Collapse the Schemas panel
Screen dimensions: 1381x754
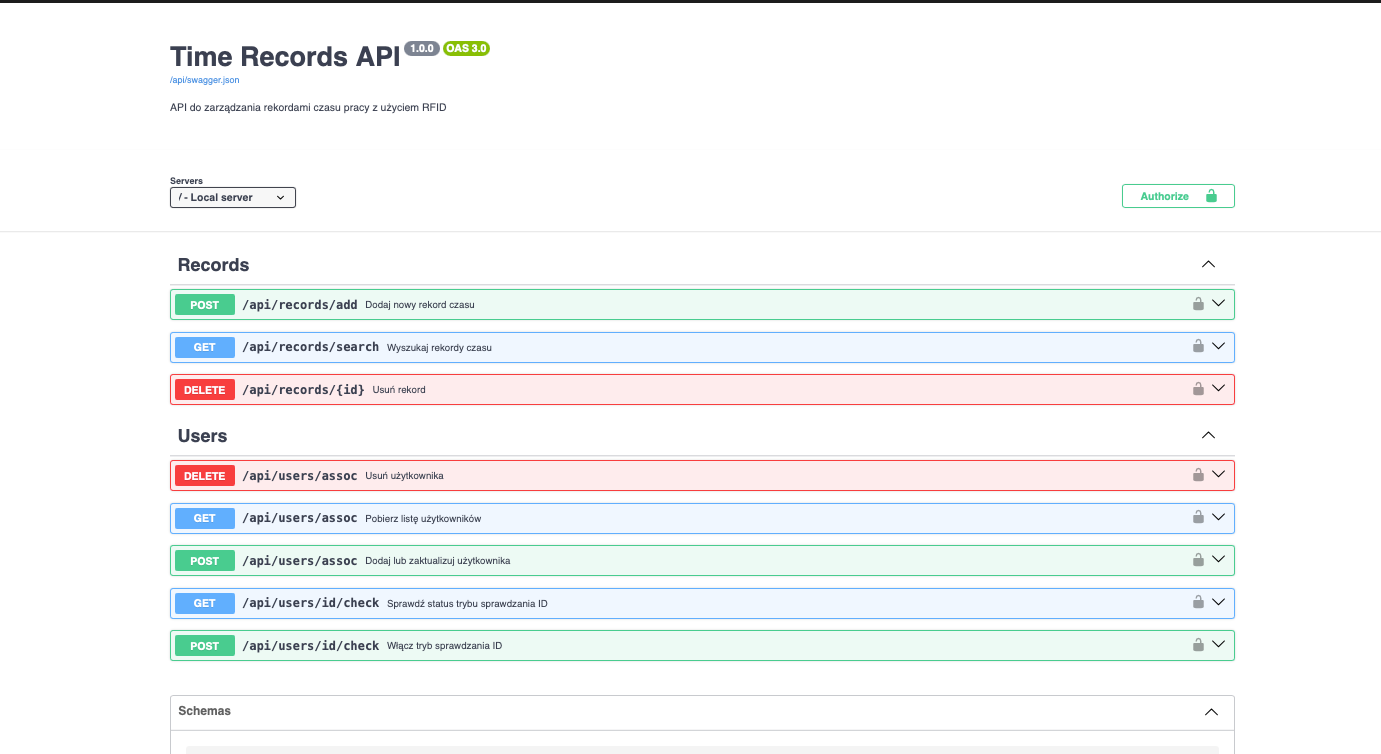coord(1211,712)
